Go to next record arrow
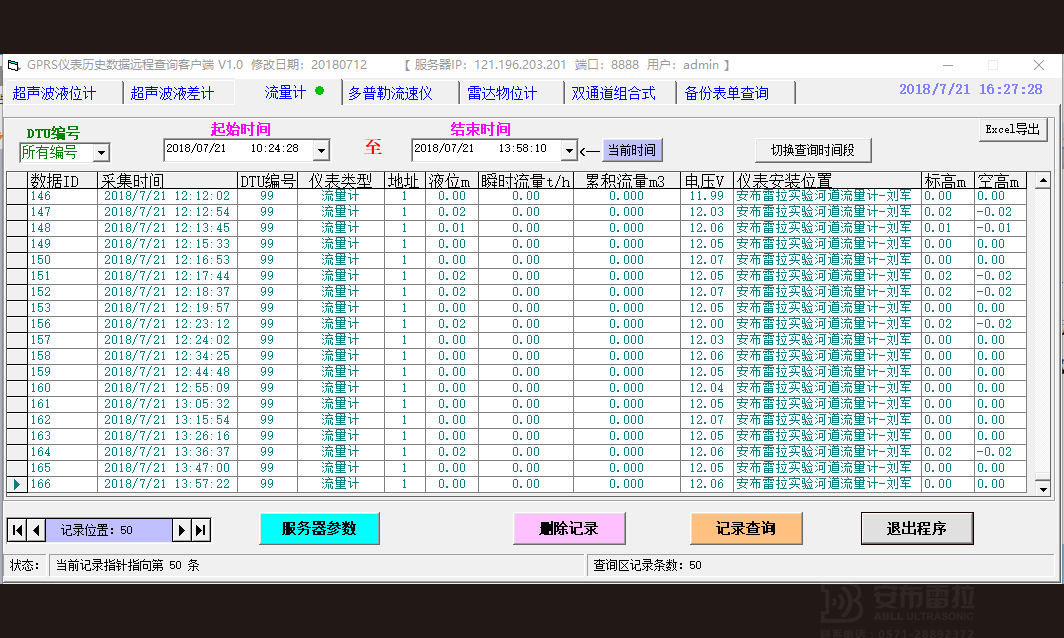This screenshot has height=638, width=1064. (181, 530)
